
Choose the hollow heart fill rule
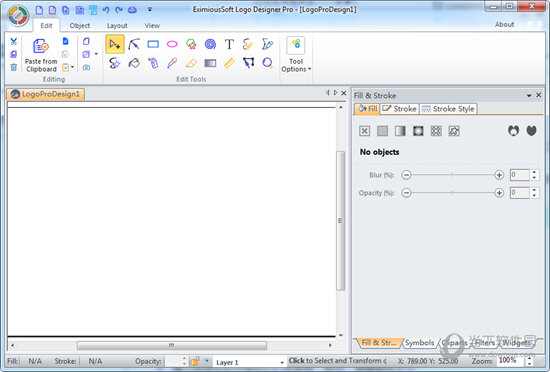click(x=514, y=131)
